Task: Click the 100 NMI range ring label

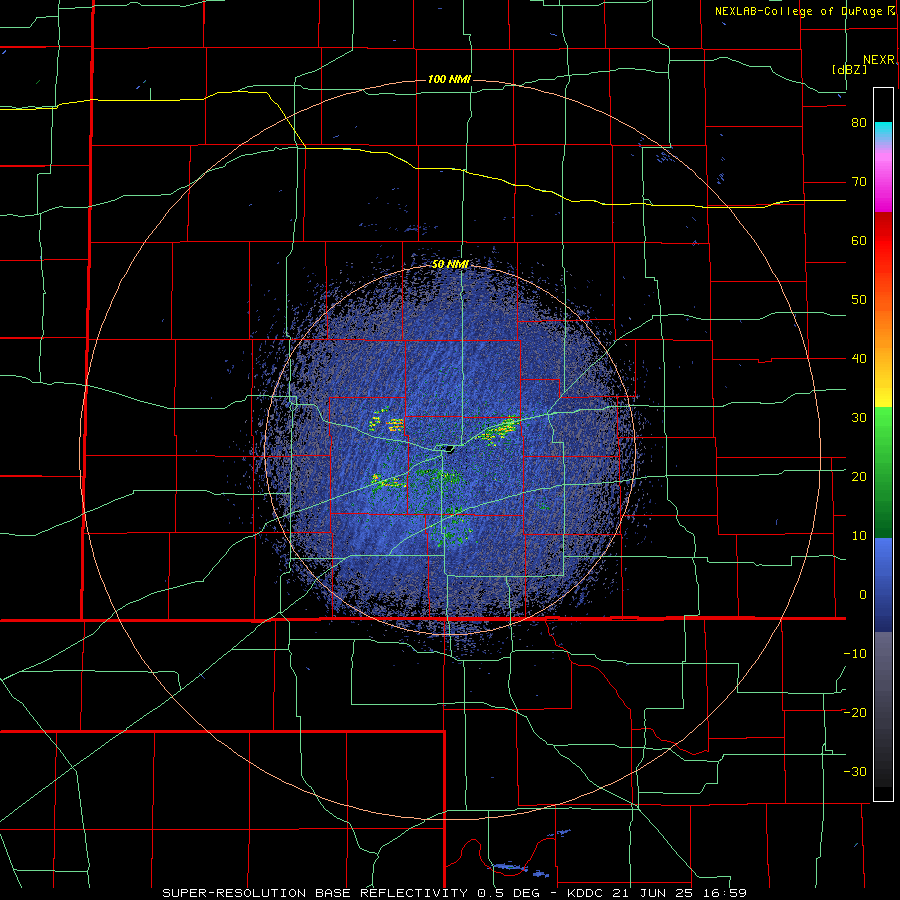Action: (449, 79)
